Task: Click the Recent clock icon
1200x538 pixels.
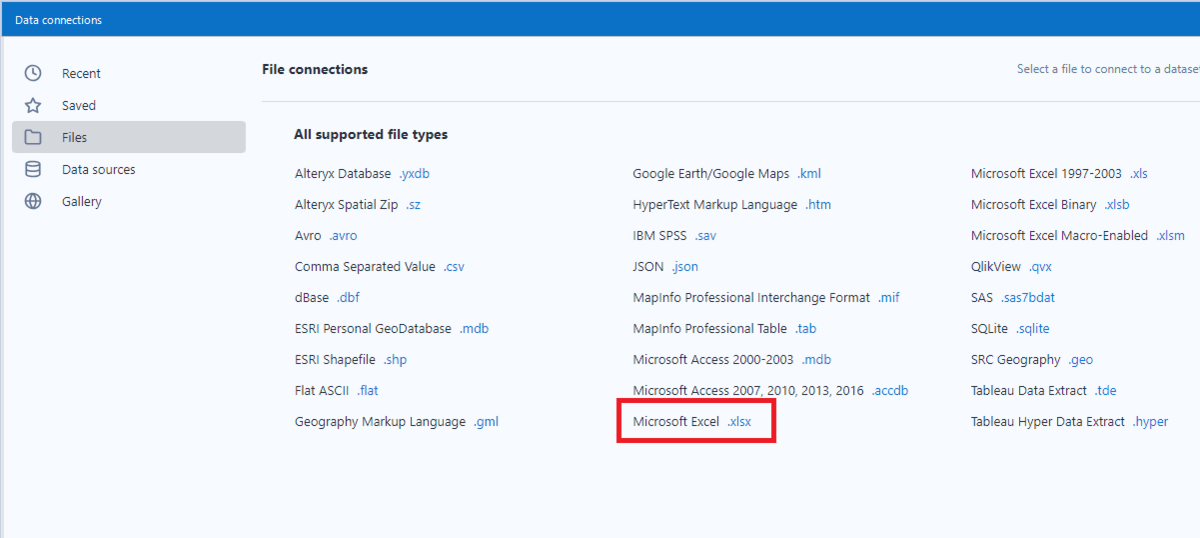Action: [x=33, y=73]
